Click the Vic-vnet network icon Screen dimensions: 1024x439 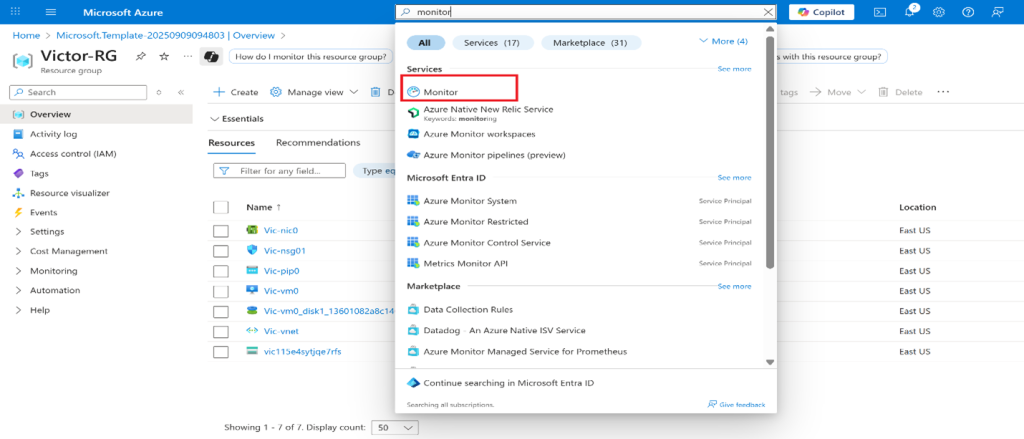[x=252, y=331]
